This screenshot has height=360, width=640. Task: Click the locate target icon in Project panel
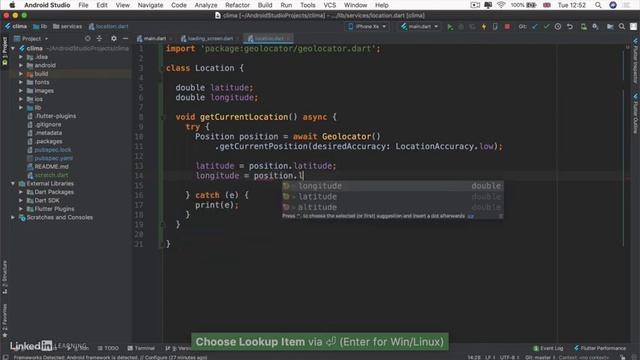pos(87,38)
